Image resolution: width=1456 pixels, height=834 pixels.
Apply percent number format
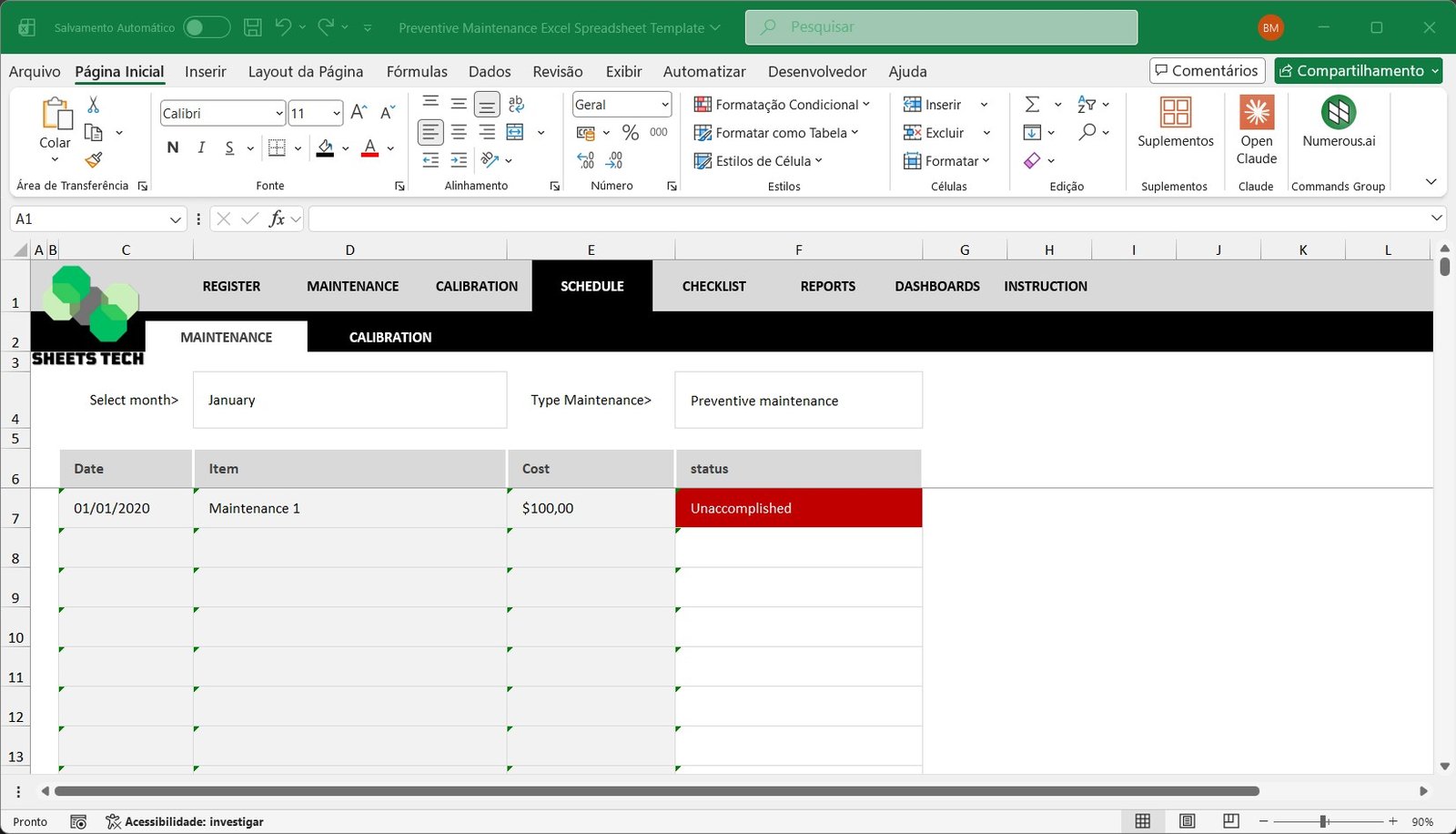(x=630, y=132)
